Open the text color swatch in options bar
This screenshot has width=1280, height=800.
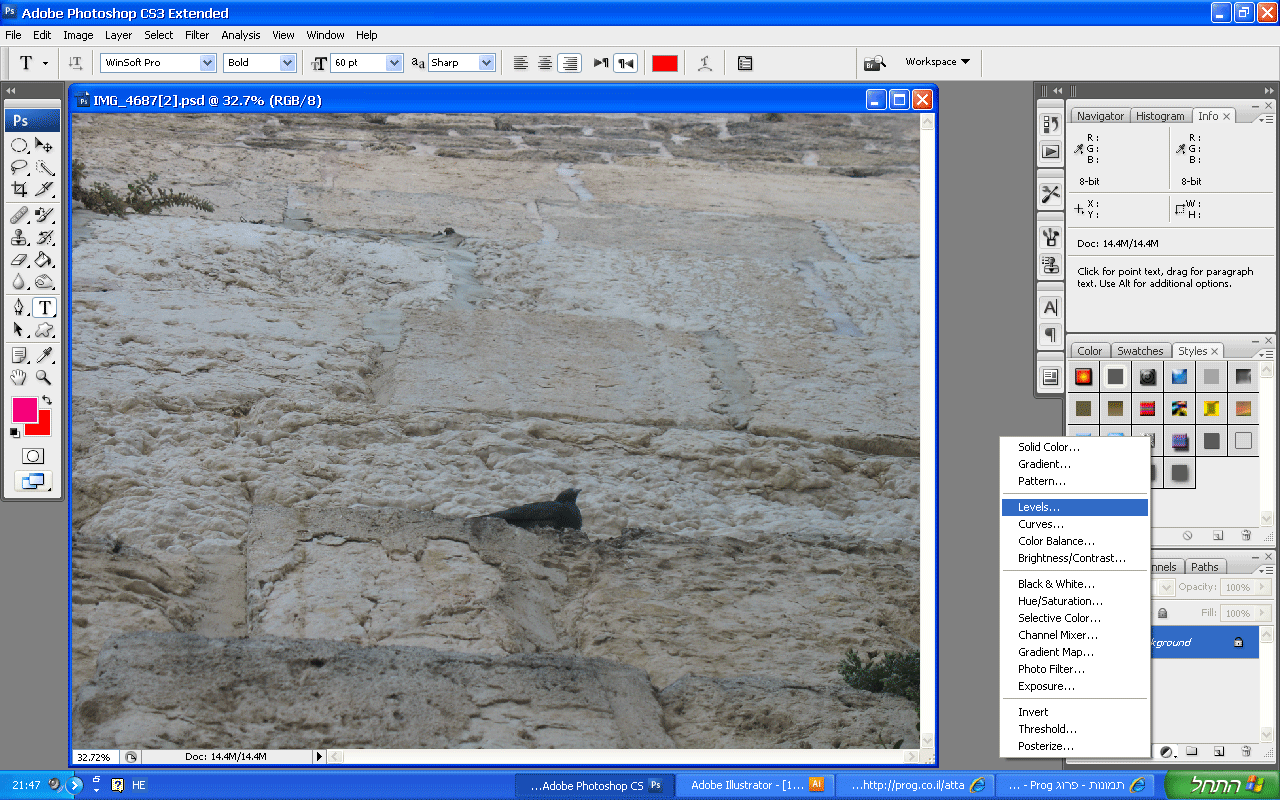pos(664,63)
